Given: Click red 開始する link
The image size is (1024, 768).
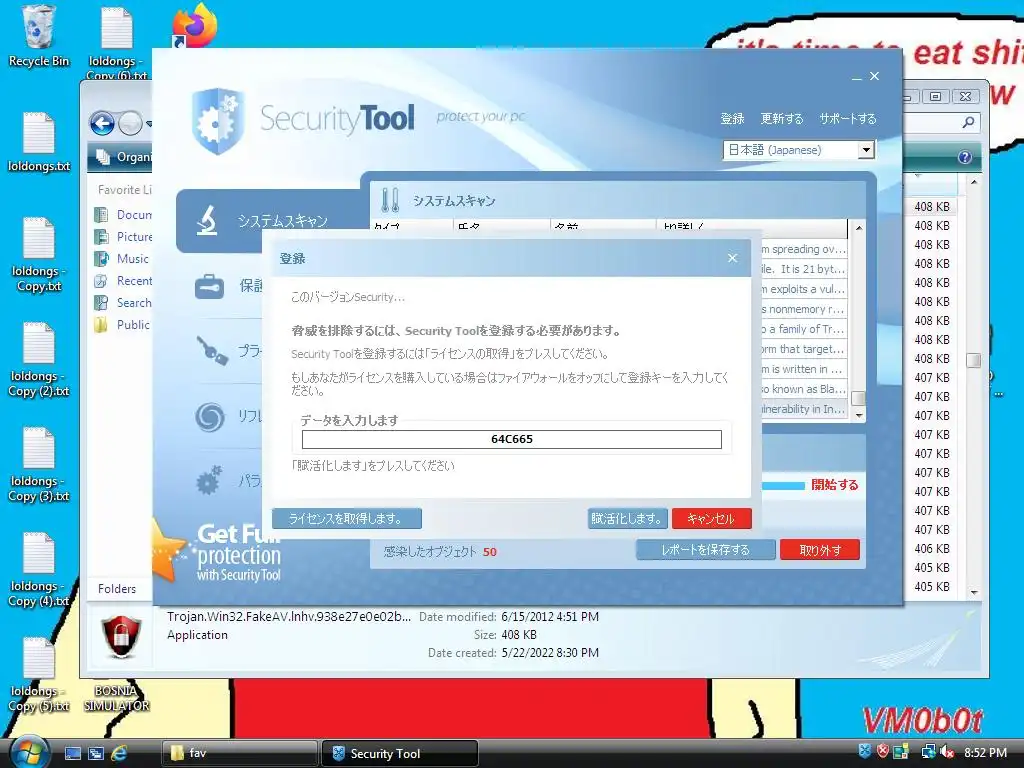Looking at the screenshot, I should click(x=835, y=485).
